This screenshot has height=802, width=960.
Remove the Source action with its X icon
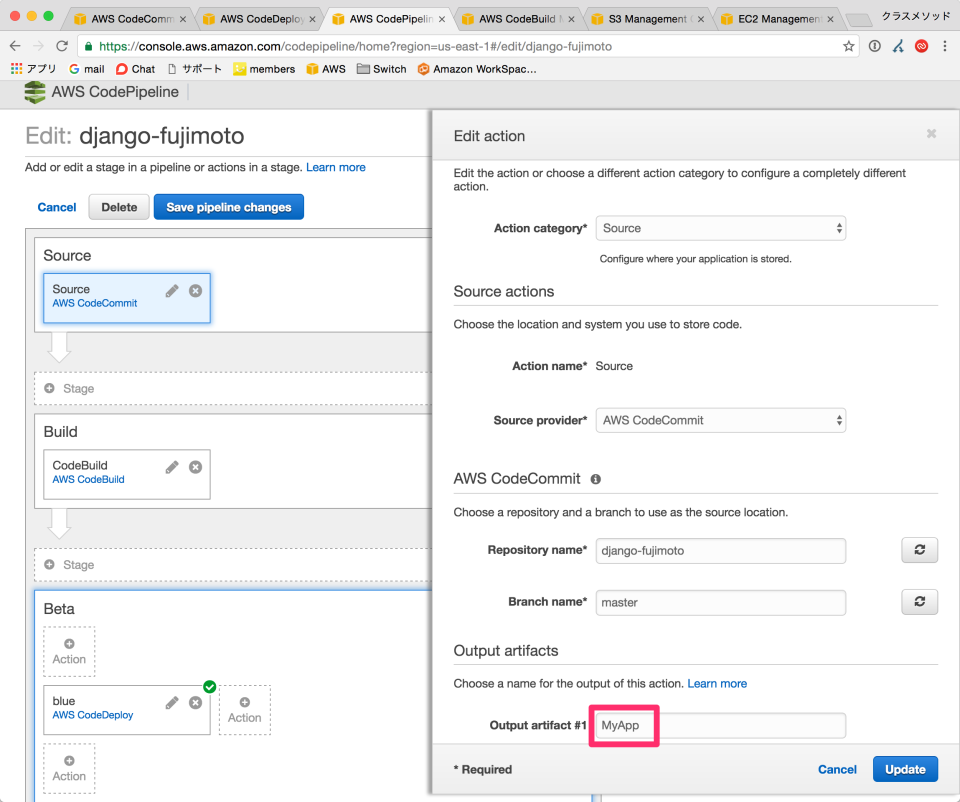(195, 290)
